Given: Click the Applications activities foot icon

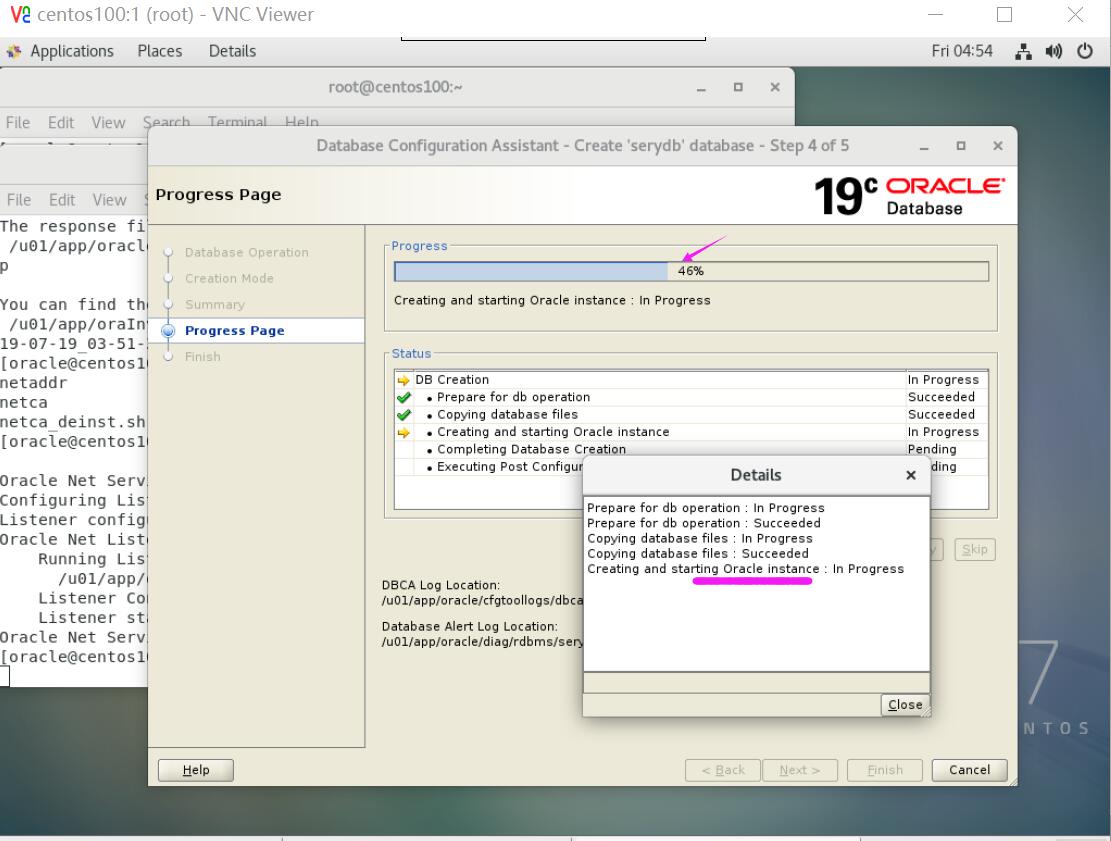Looking at the screenshot, I should click(x=13, y=51).
